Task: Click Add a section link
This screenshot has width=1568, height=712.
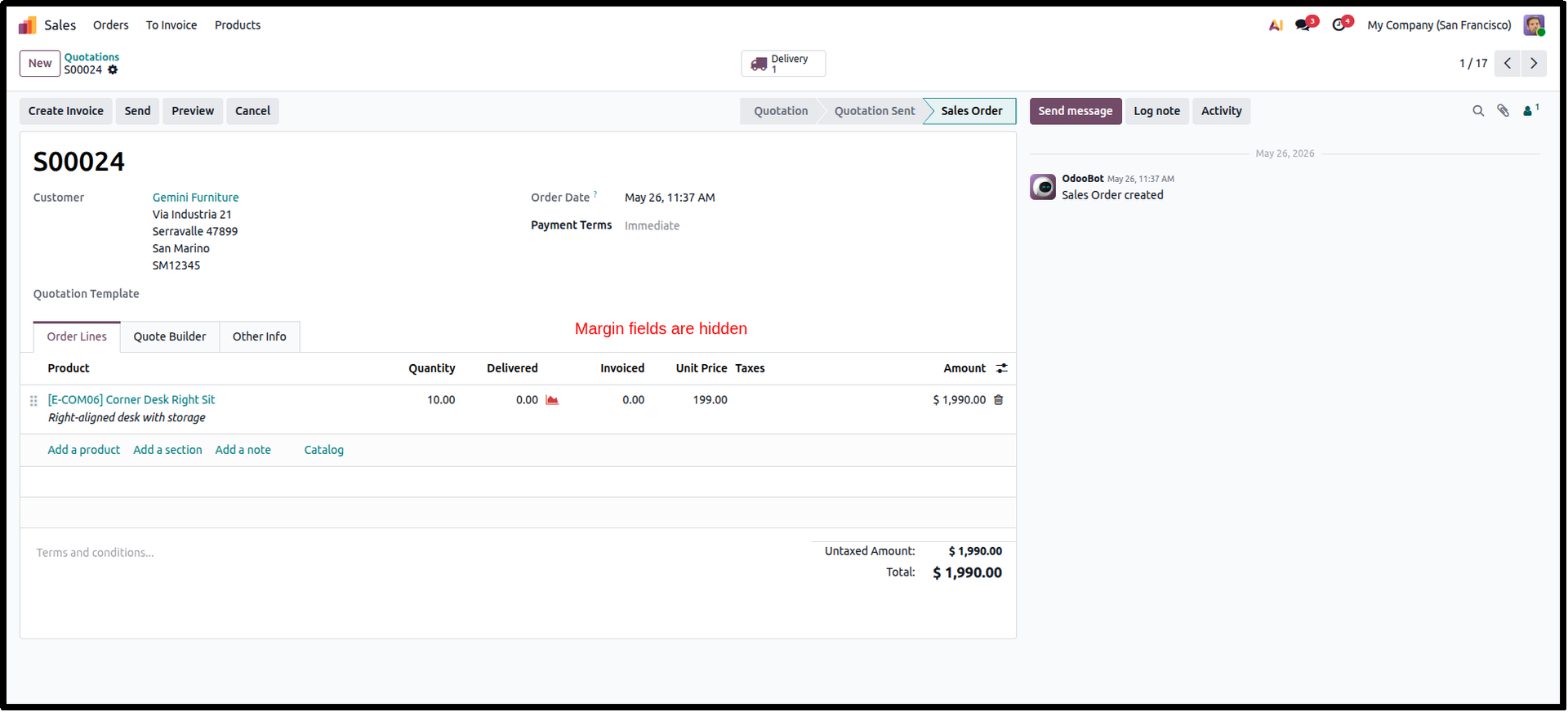Action: 167,451
